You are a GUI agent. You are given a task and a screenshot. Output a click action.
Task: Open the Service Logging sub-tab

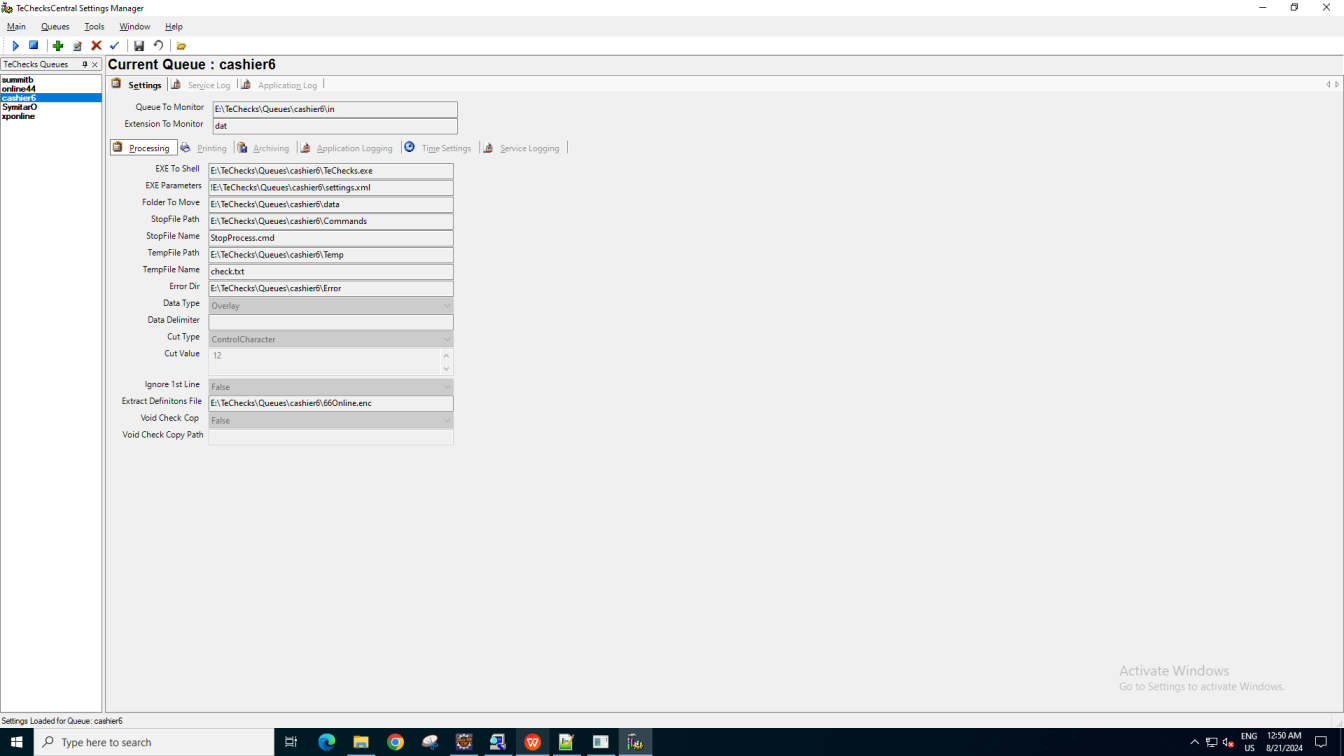pyautogui.click(x=522, y=148)
